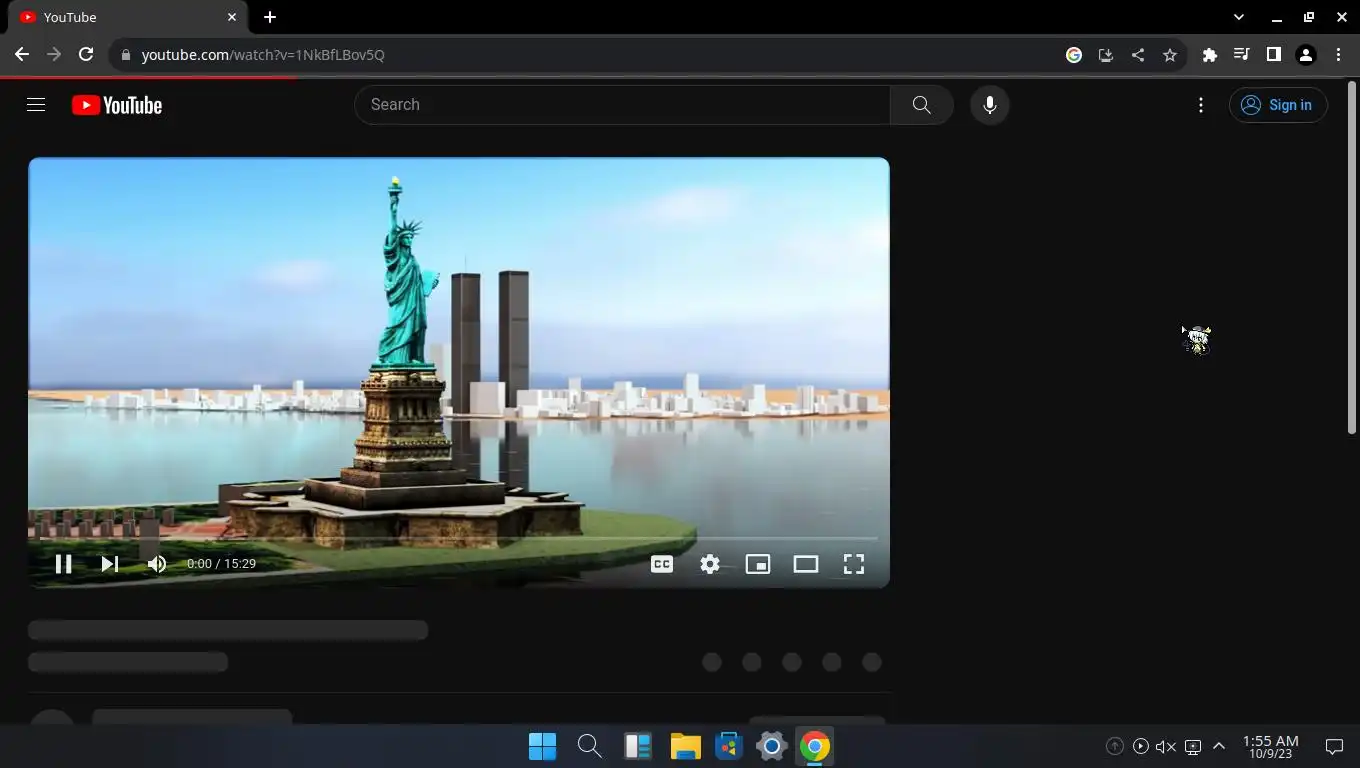Close the YouTube tab
The height and width of the screenshot is (768, 1360).
click(232, 17)
